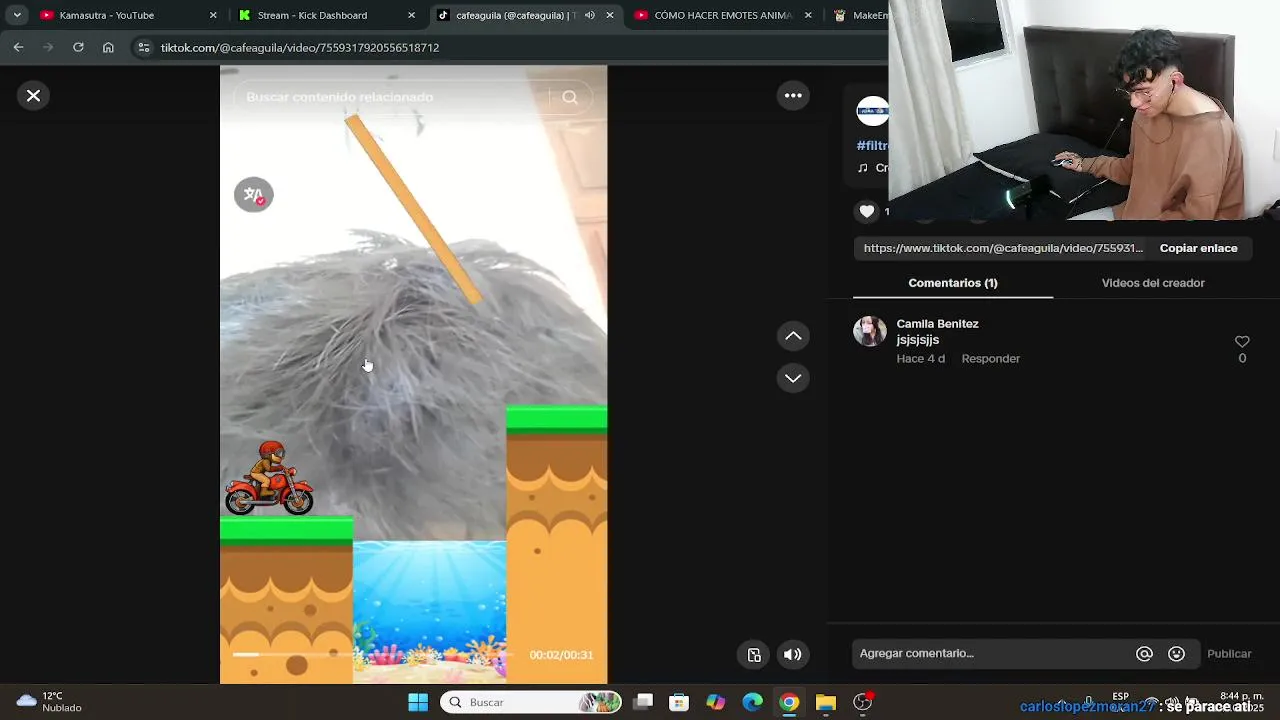Image resolution: width=1280 pixels, height=720 pixels.
Task: Open site information icon in address bar
Action: (144, 47)
